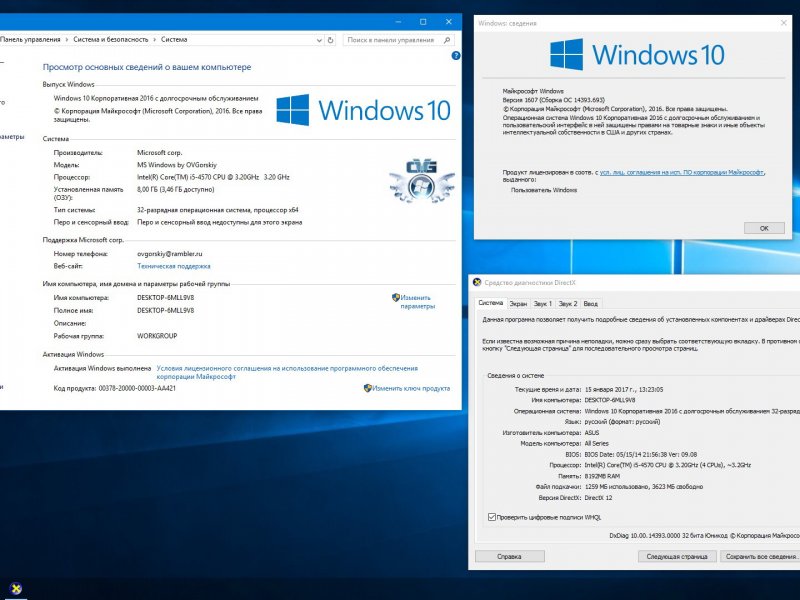Viewport: 800px width, 600px height.
Task: Click "Пользователь Windows" in the about dialog
Action: tap(544, 190)
